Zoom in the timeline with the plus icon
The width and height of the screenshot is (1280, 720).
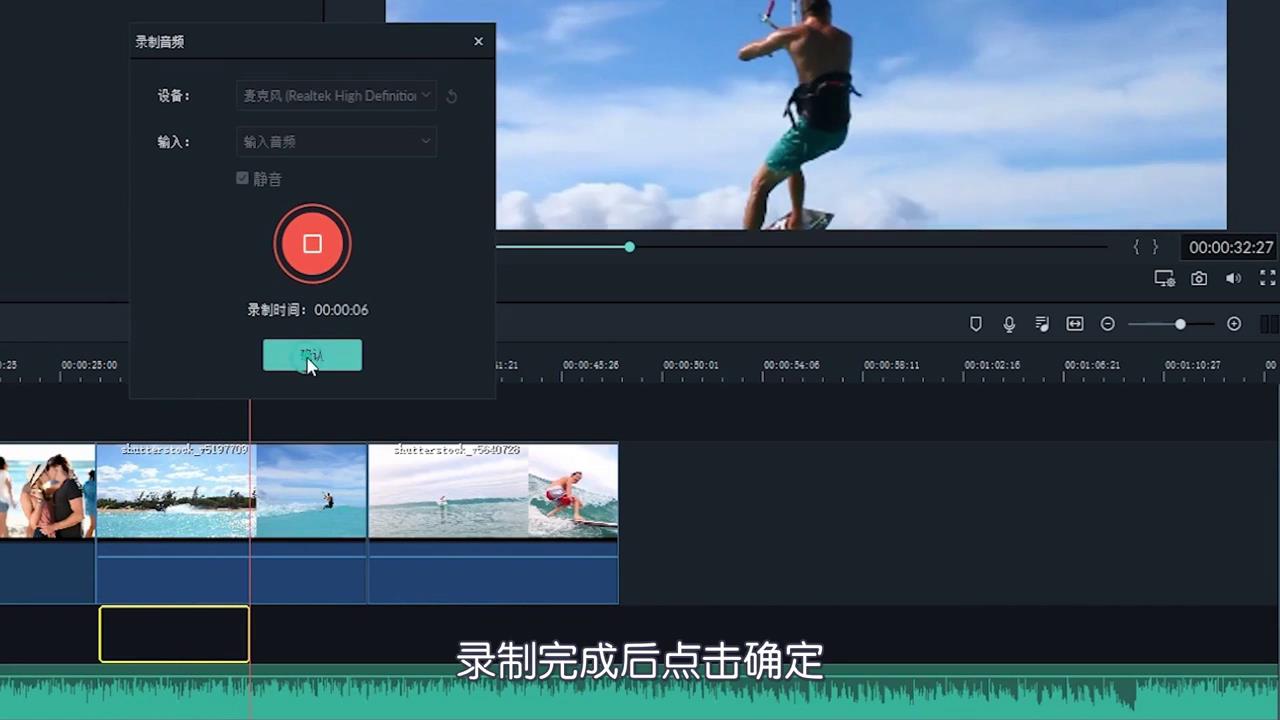point(1234,323)
